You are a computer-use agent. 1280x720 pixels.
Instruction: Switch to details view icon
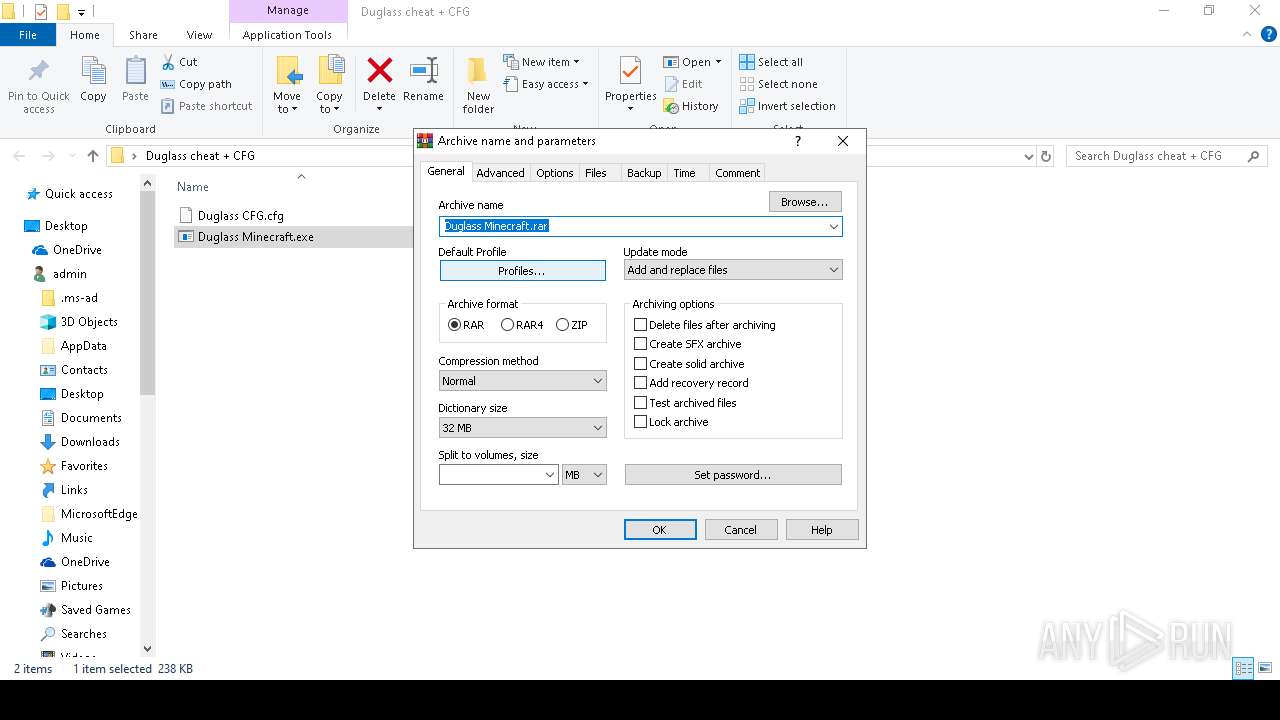click(1243, 668)
